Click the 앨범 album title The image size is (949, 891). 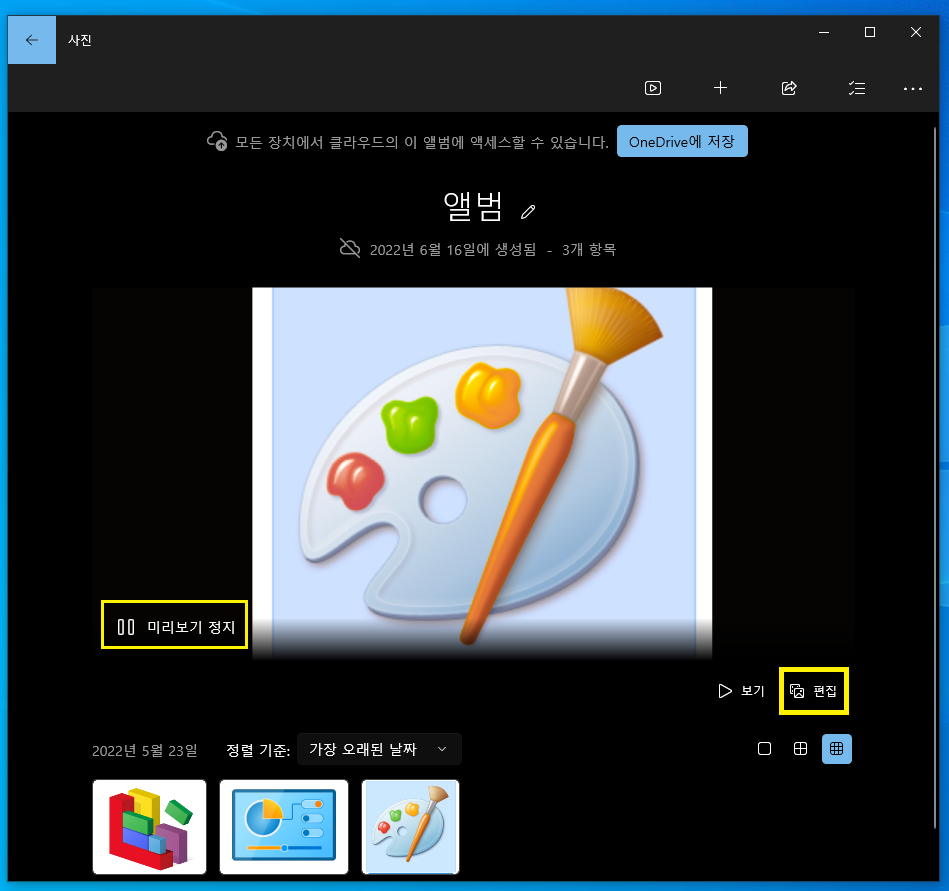473,207
